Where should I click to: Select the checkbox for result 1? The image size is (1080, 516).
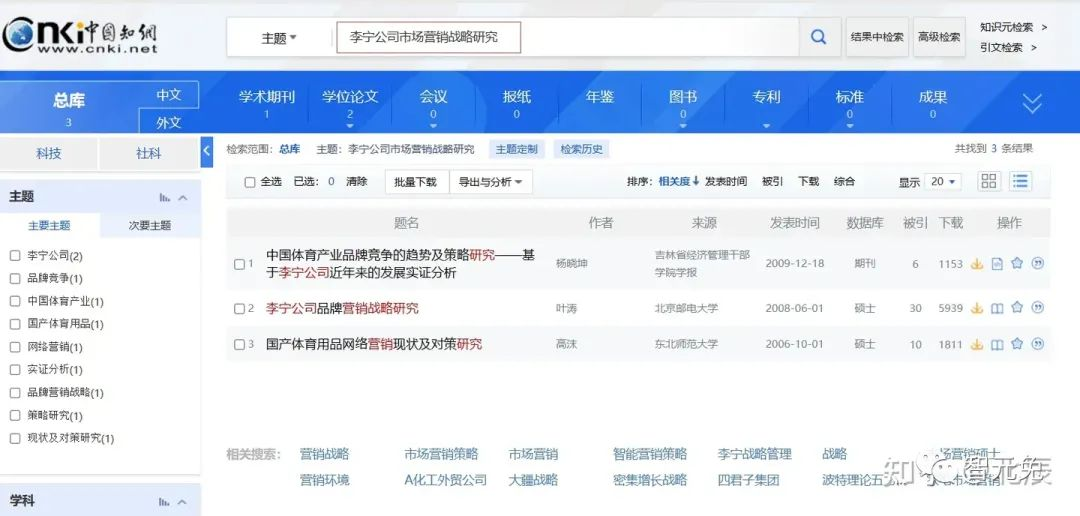click(239, 265)
